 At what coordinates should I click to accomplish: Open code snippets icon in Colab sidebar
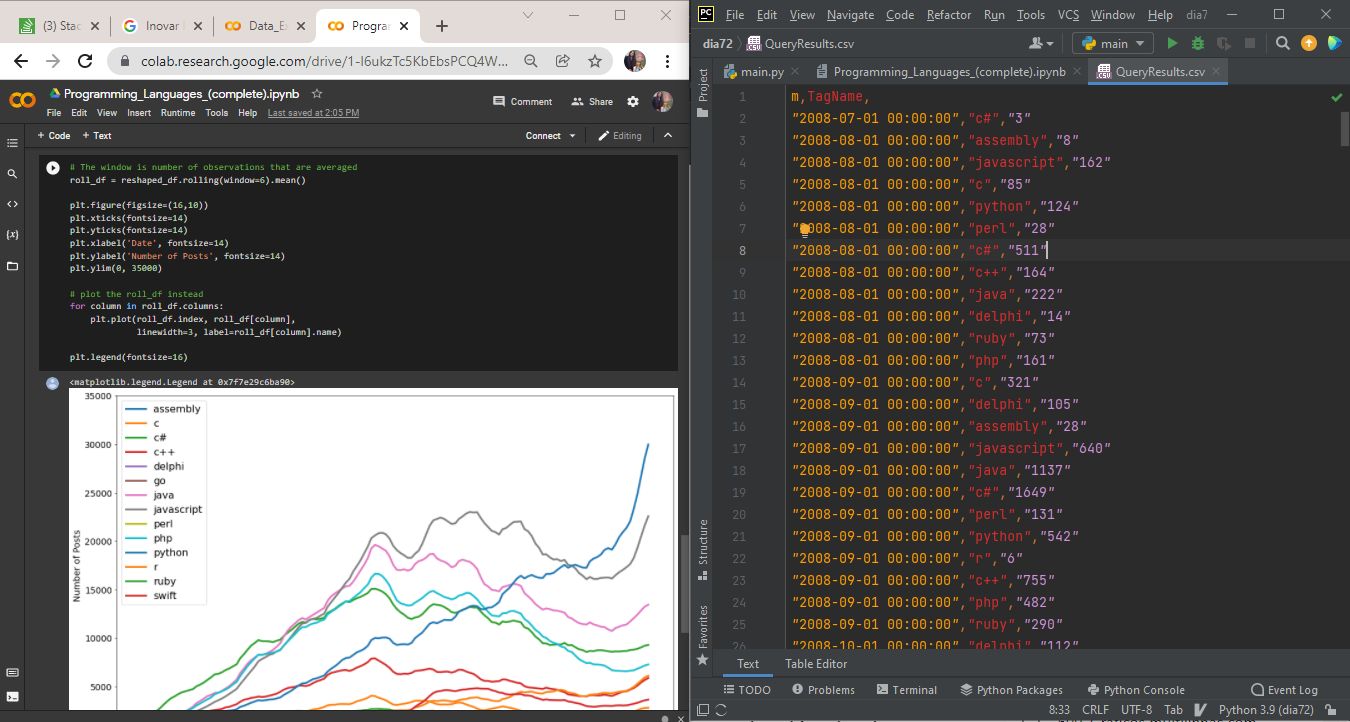tap(13, 204)
